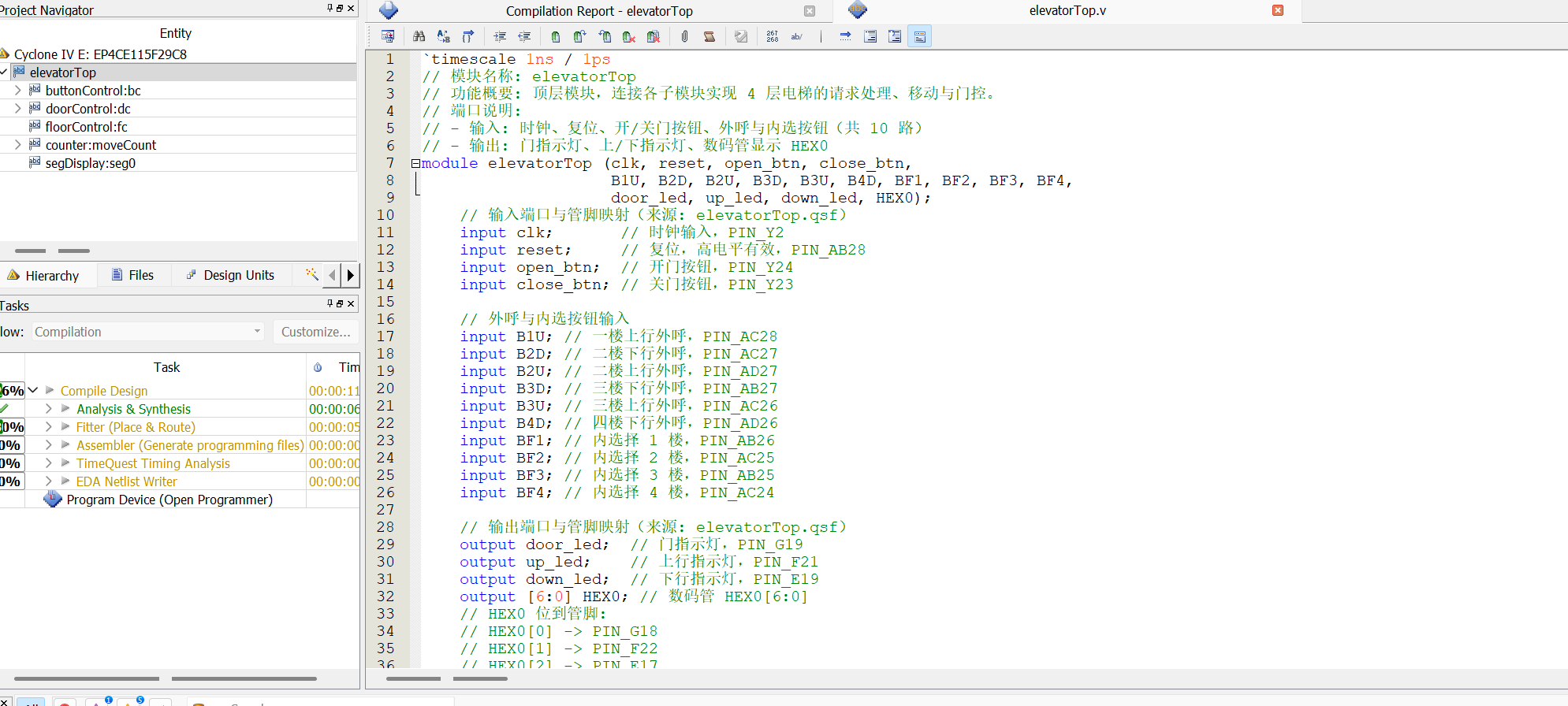Expand the Assembler task row
Viewport: 1568px width, 706px height.
[x=49, y=445]
